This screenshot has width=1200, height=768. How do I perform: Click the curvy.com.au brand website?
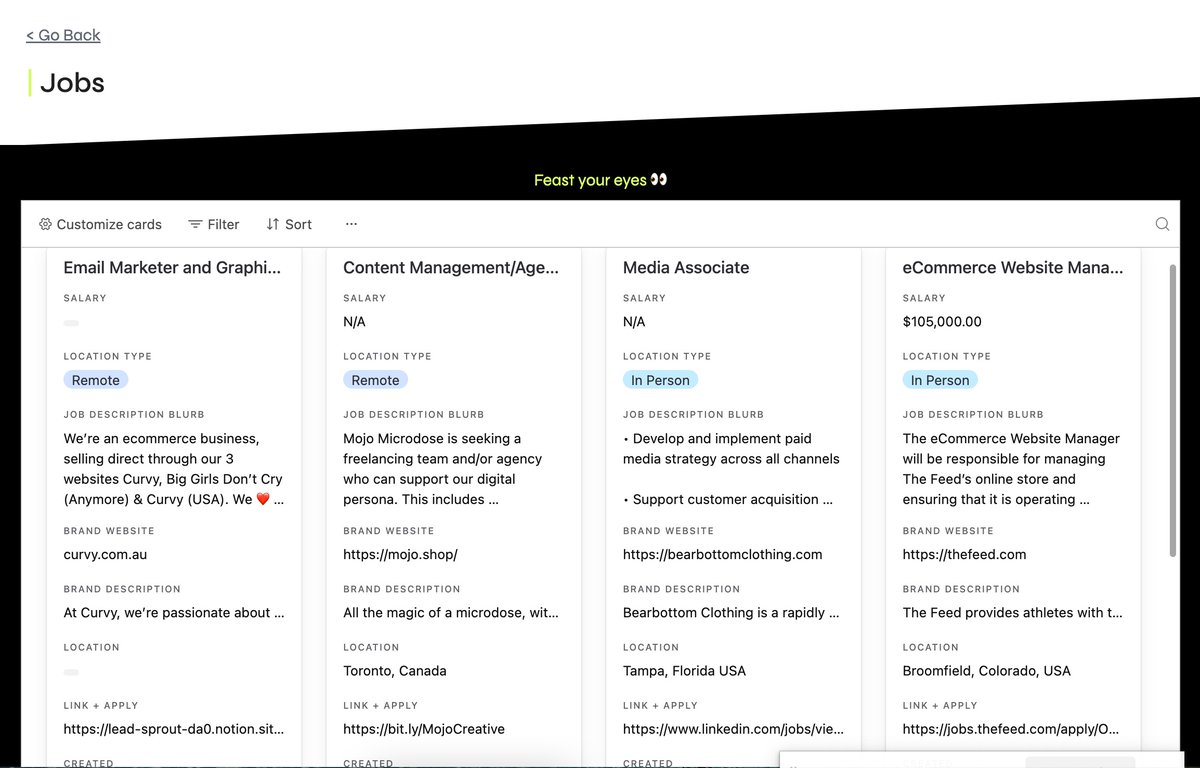pos(105,554)
